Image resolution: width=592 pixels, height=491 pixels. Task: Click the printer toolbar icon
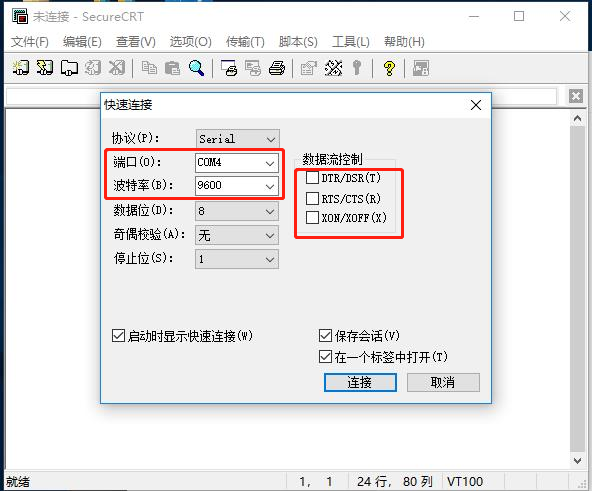point(277,68)
